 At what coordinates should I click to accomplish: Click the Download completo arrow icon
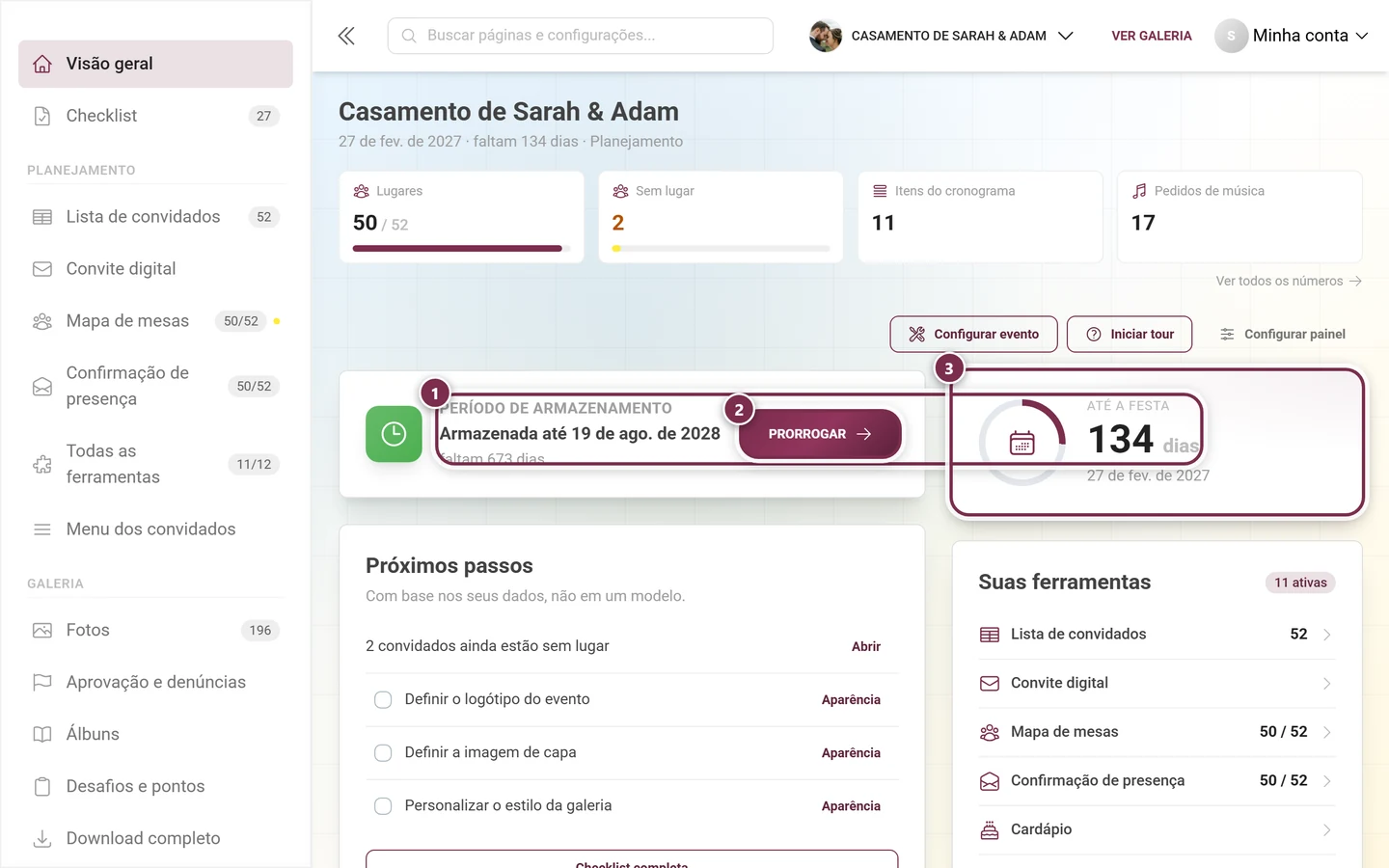coord(42,838)
